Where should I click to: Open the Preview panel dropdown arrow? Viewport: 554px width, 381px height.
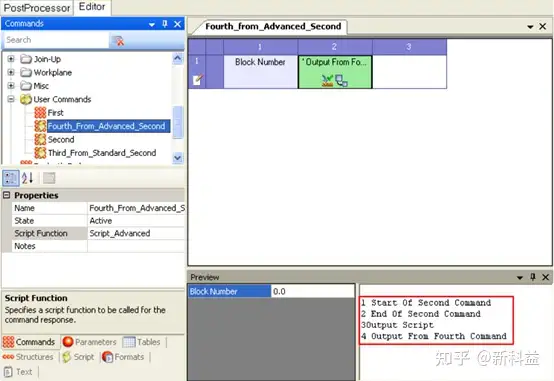[x=519, y=278]
